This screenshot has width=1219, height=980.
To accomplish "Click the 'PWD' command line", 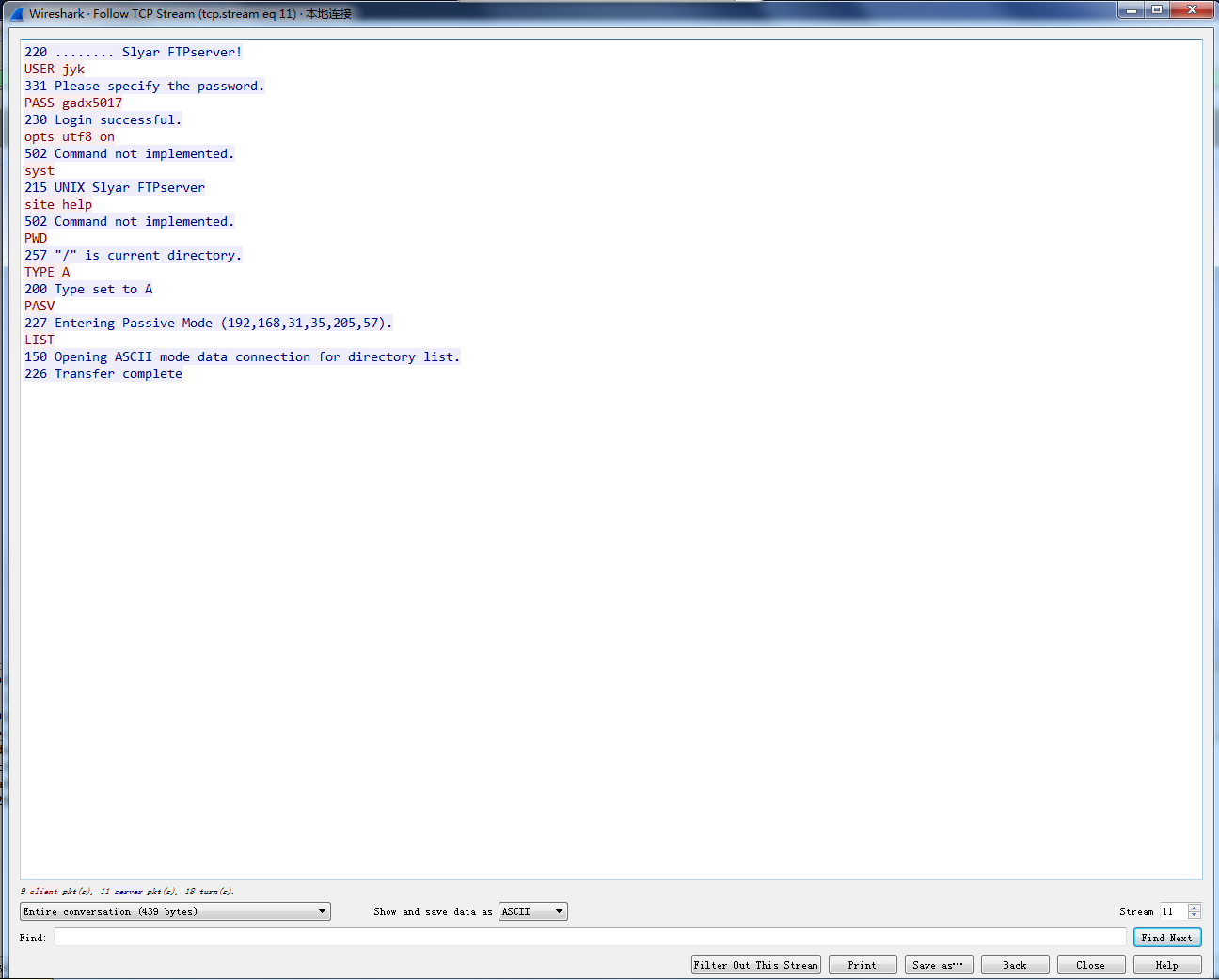I will point(36,238).
